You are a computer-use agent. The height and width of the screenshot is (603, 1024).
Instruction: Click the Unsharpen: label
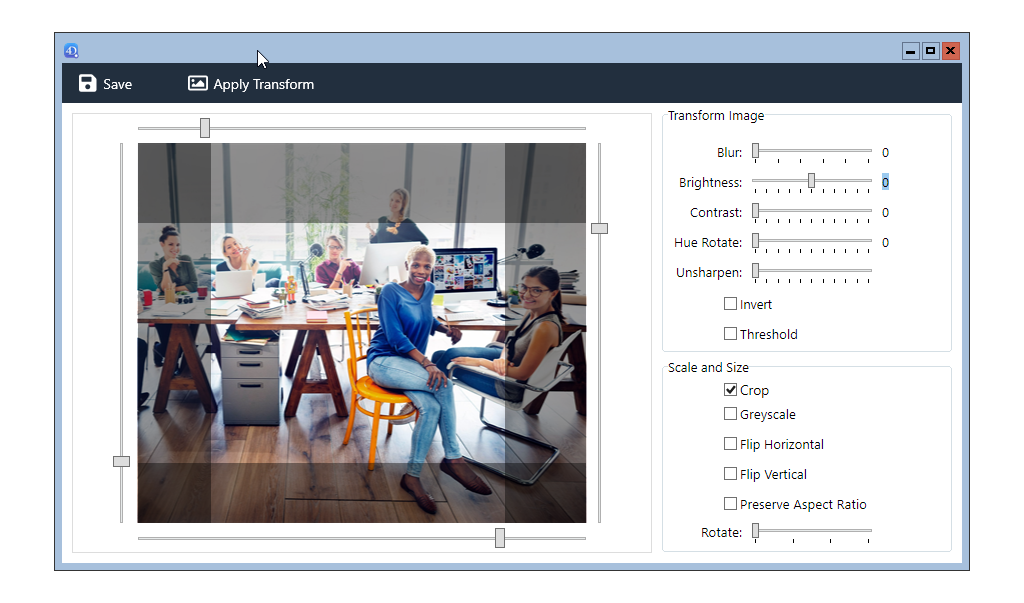coord(709,272)
